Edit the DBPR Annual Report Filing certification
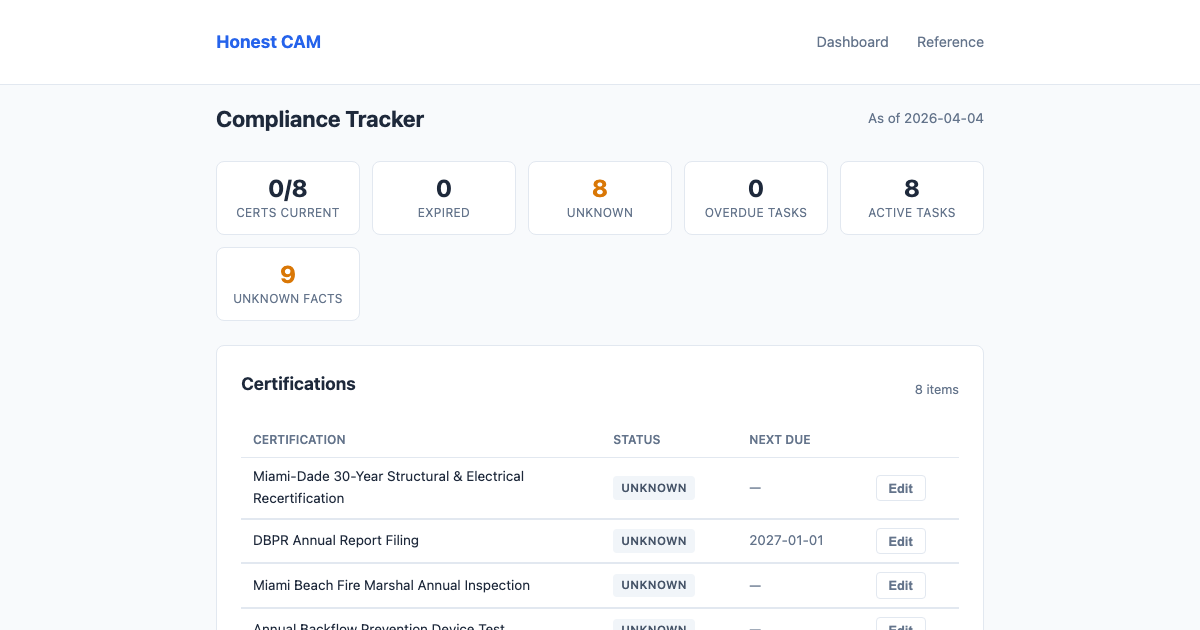 click(900, 540)
